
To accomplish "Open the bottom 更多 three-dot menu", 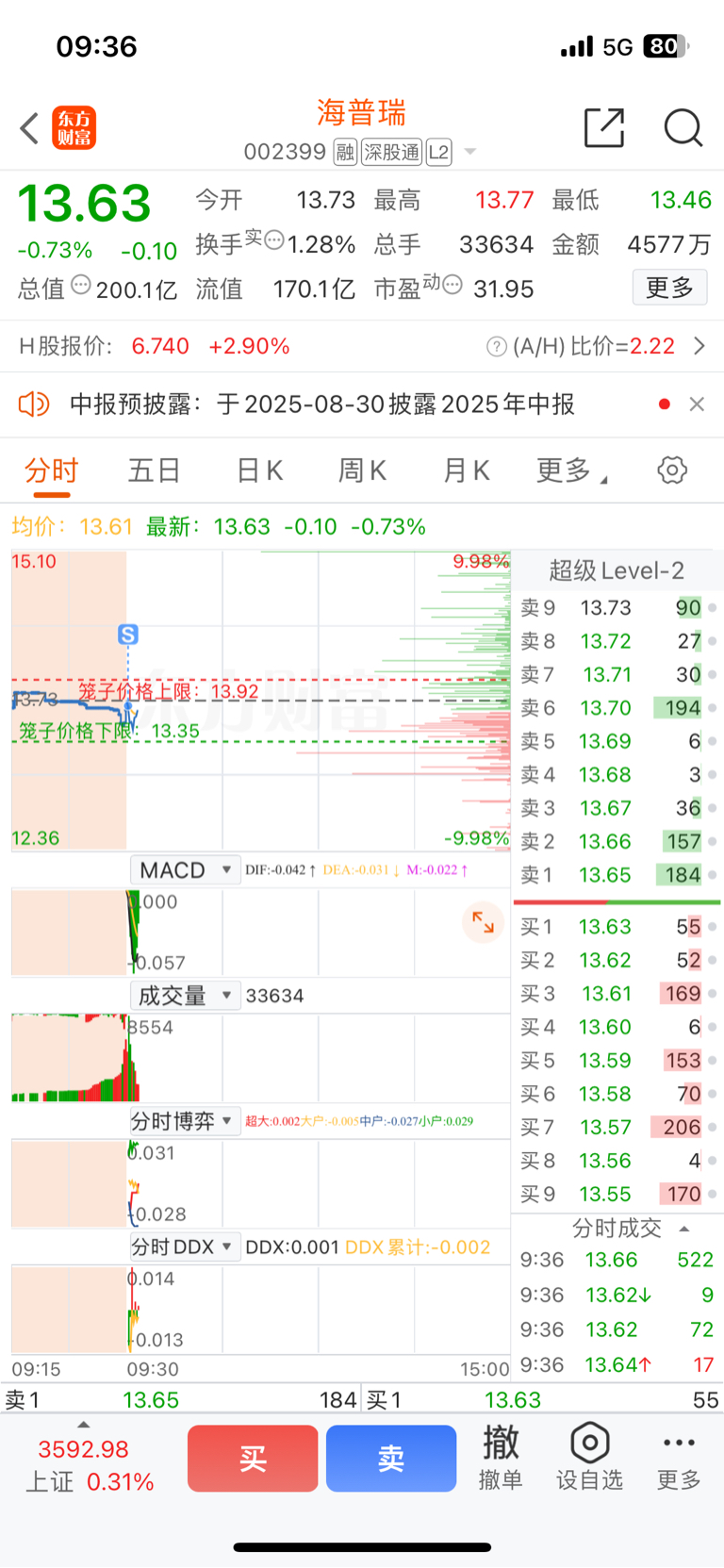I will [x=679, y=1458].
